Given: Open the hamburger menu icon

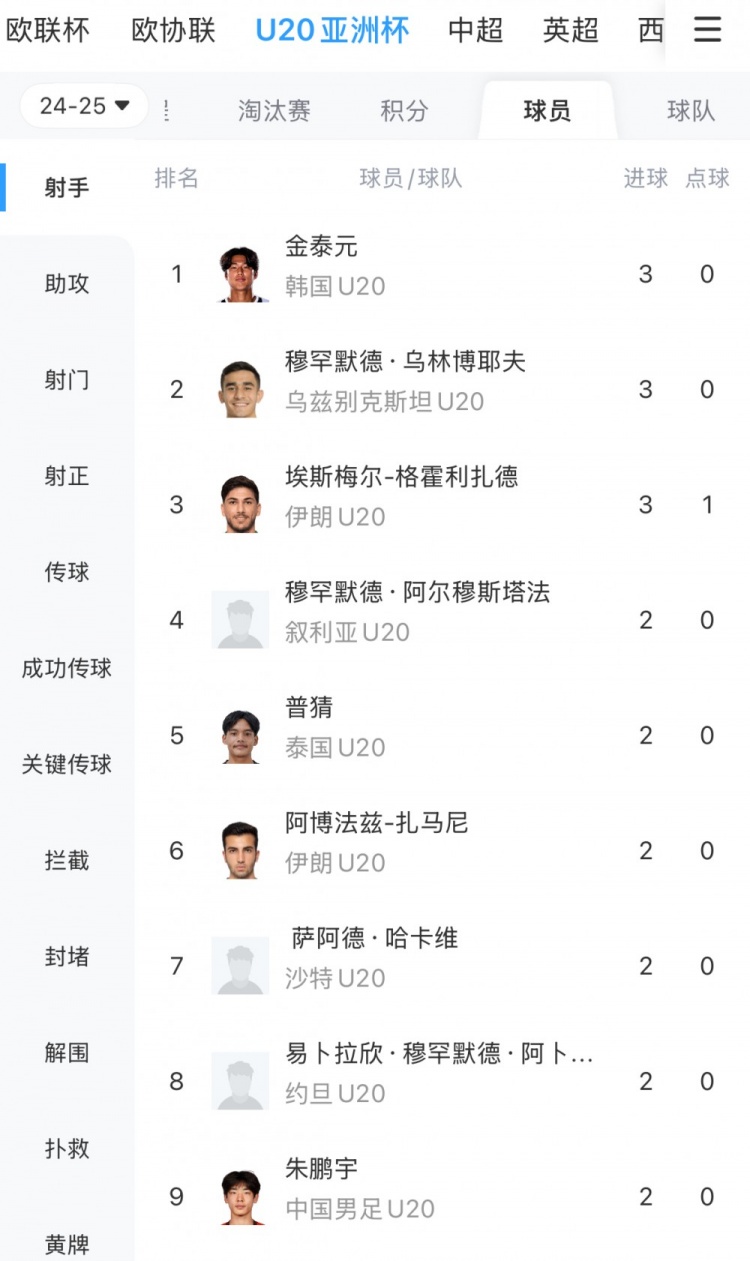Looking at the screenshot, I should click(707, 30).
